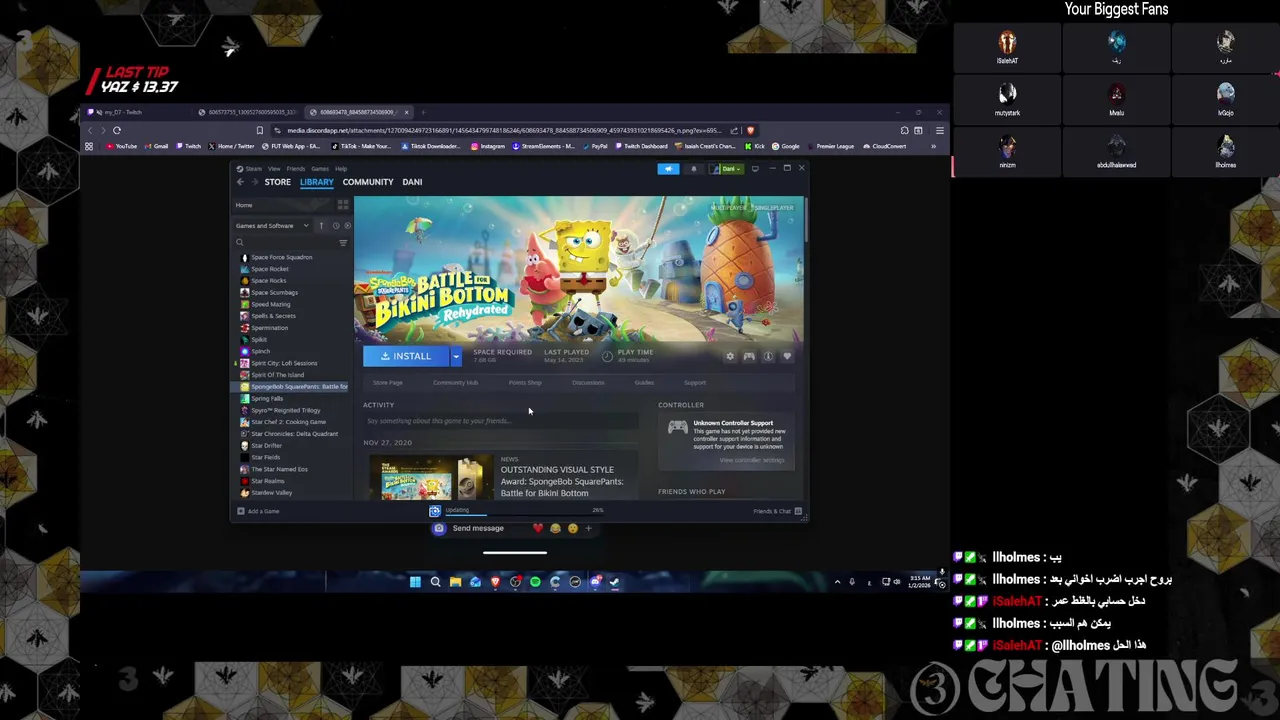Open the Games menu
1280x720 pixels.
320,169
